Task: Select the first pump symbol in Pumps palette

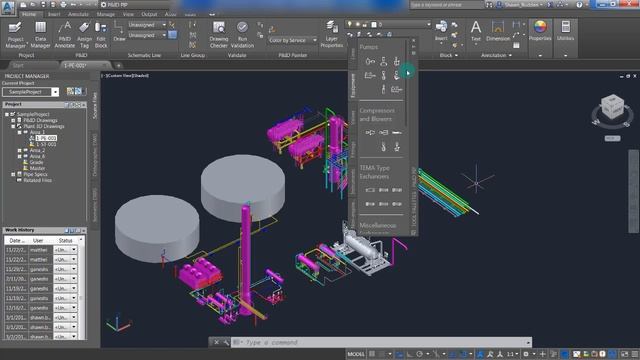Action: pyautogui.click(x=370, y=62)
